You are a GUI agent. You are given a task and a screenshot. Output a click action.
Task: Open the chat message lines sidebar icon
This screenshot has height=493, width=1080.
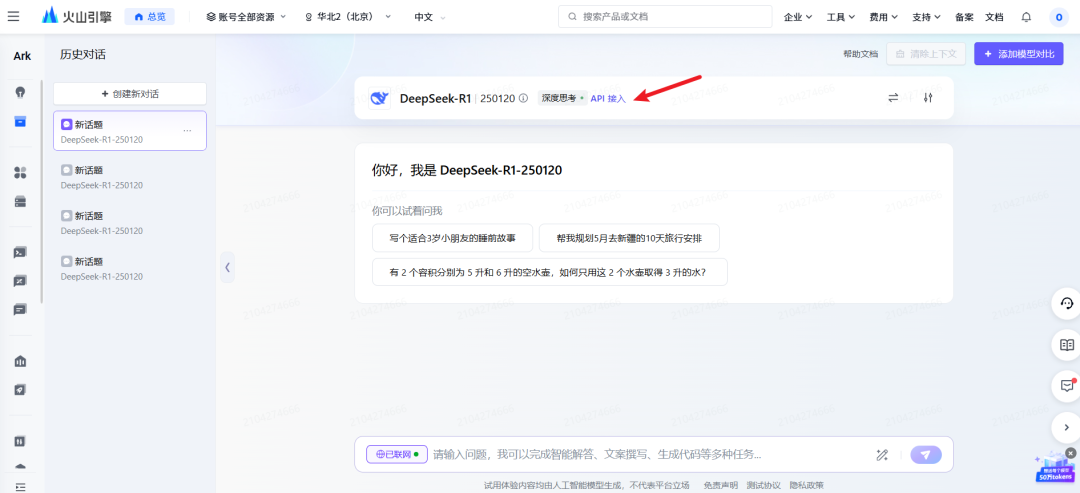pos(21,310)
